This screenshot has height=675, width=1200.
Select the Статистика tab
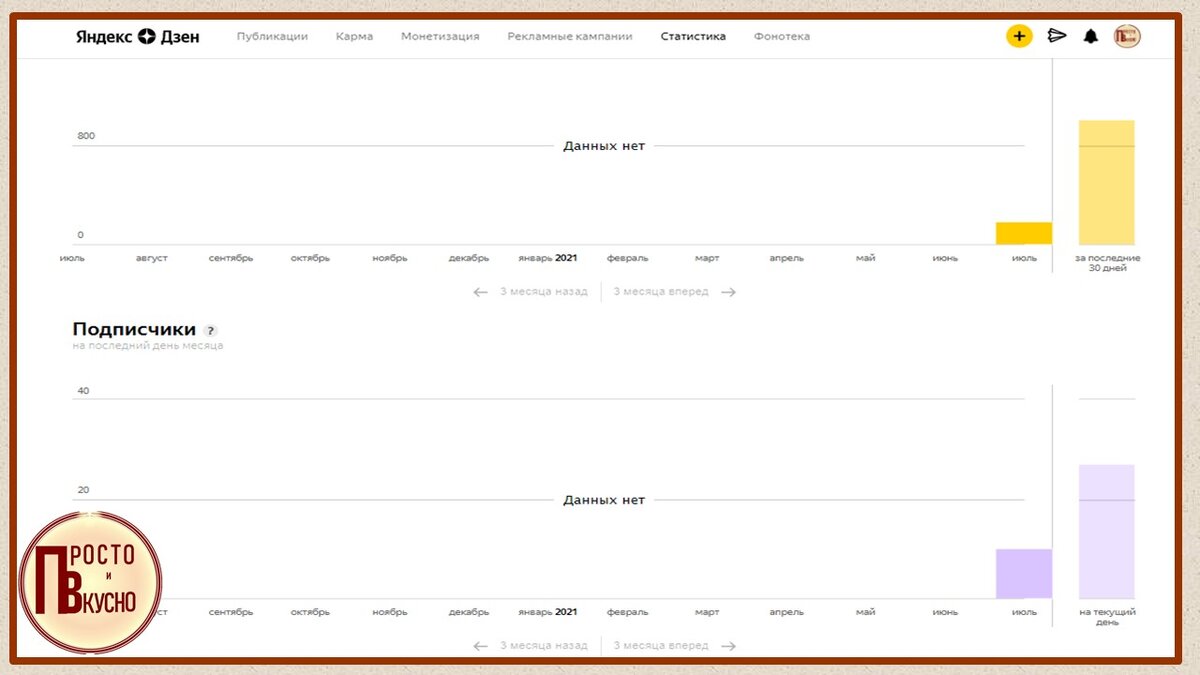click(x=693, y=36)
